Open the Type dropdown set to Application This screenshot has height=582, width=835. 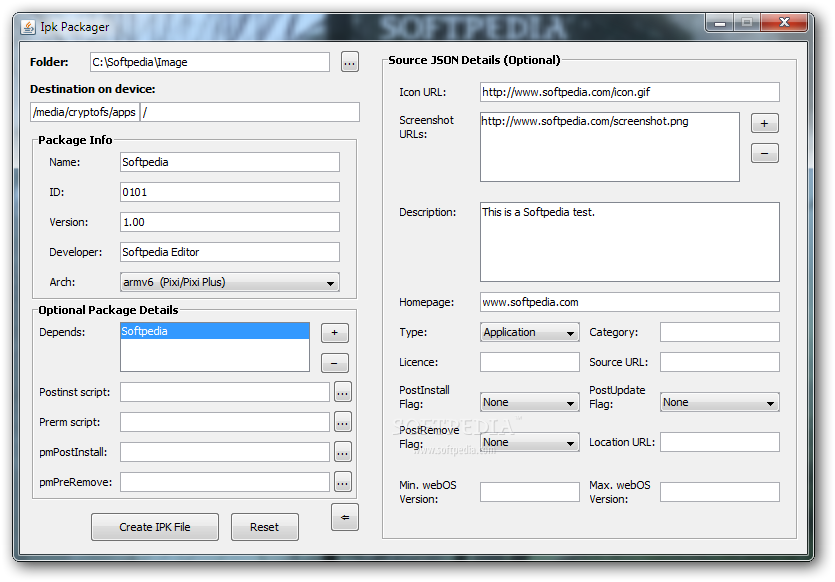529,332
